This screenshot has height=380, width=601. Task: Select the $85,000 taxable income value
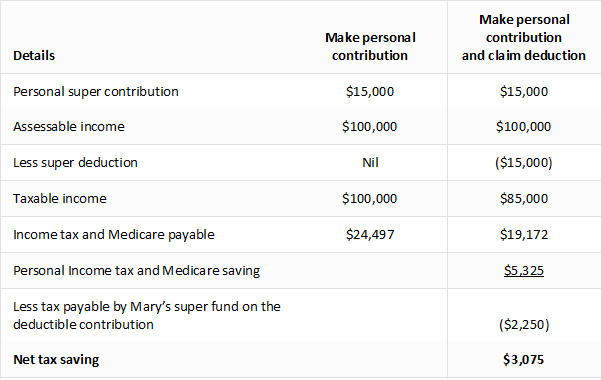(524, 199)
